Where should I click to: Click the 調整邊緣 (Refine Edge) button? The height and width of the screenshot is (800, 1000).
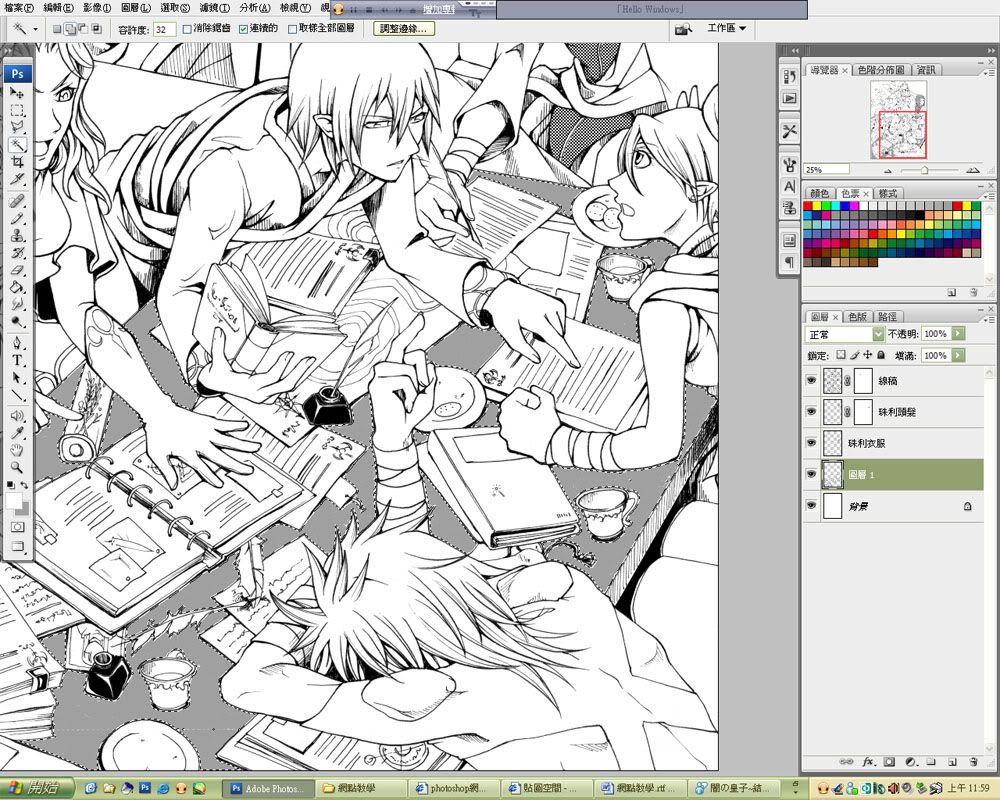coord(403,29)
